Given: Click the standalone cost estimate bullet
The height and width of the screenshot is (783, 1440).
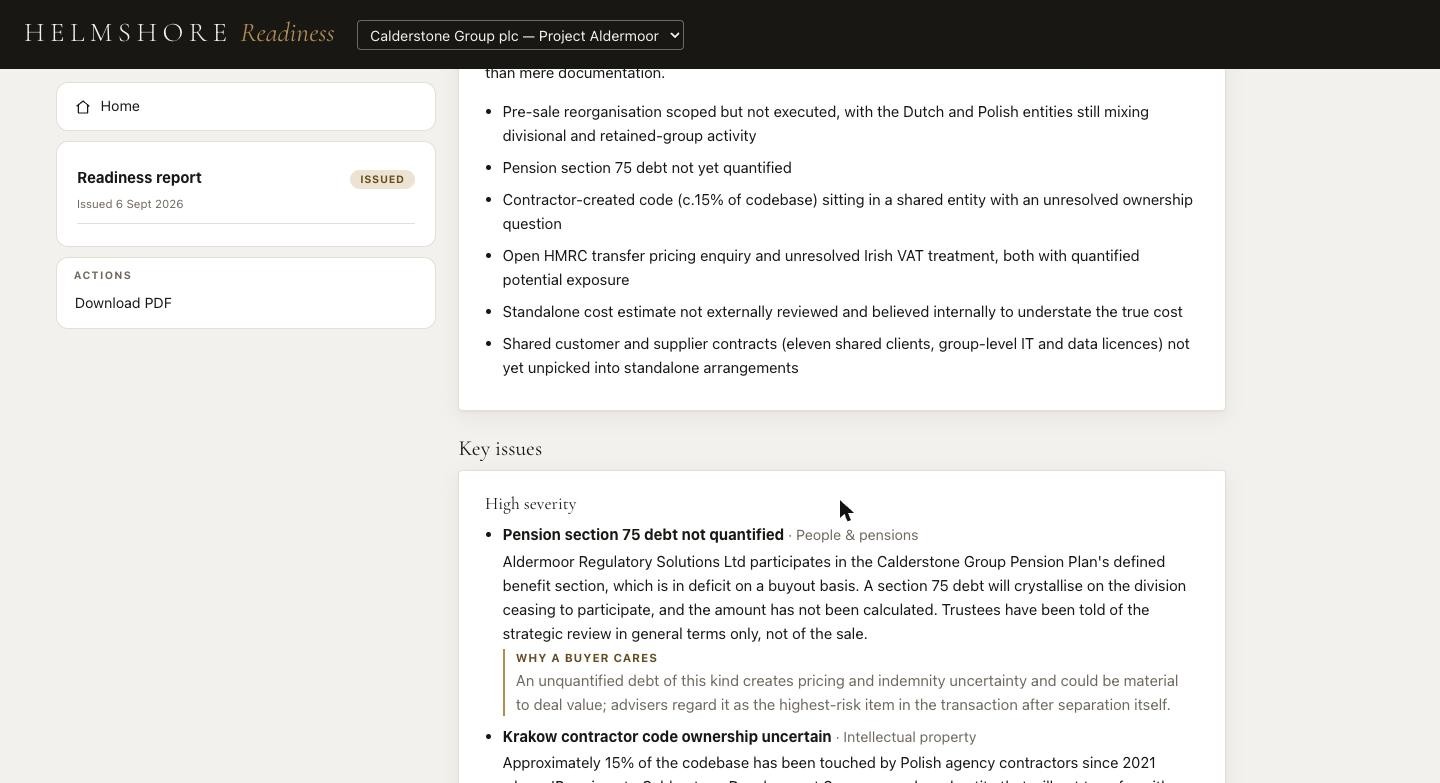Looking at the screenshot, I should click(843, 312).
